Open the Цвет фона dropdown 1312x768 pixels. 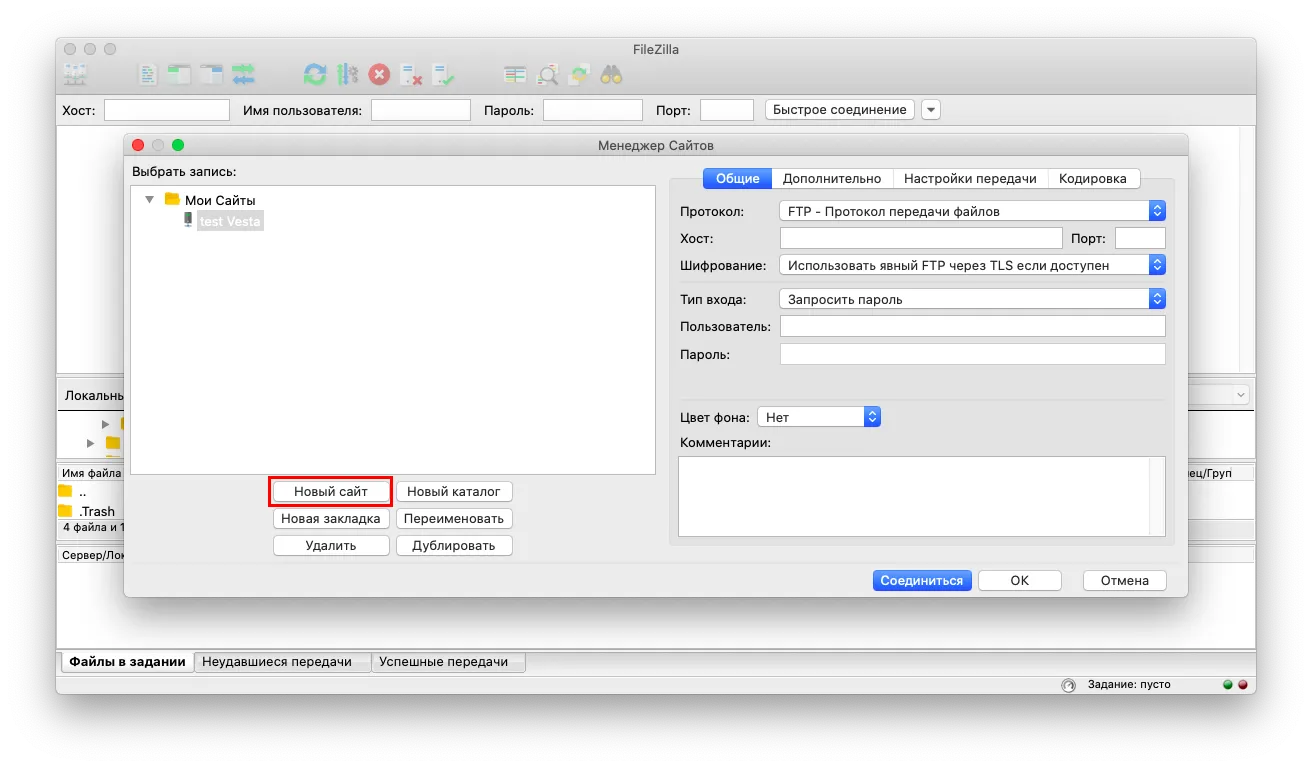(x=819, y=417)
